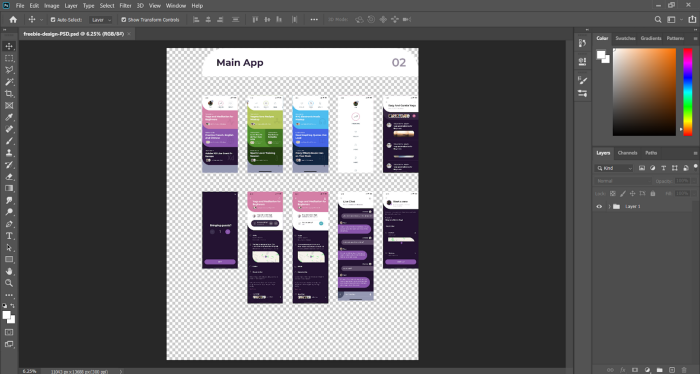700x374 pixels.
Task: Open the Filter menu
Action: (125, 6)
